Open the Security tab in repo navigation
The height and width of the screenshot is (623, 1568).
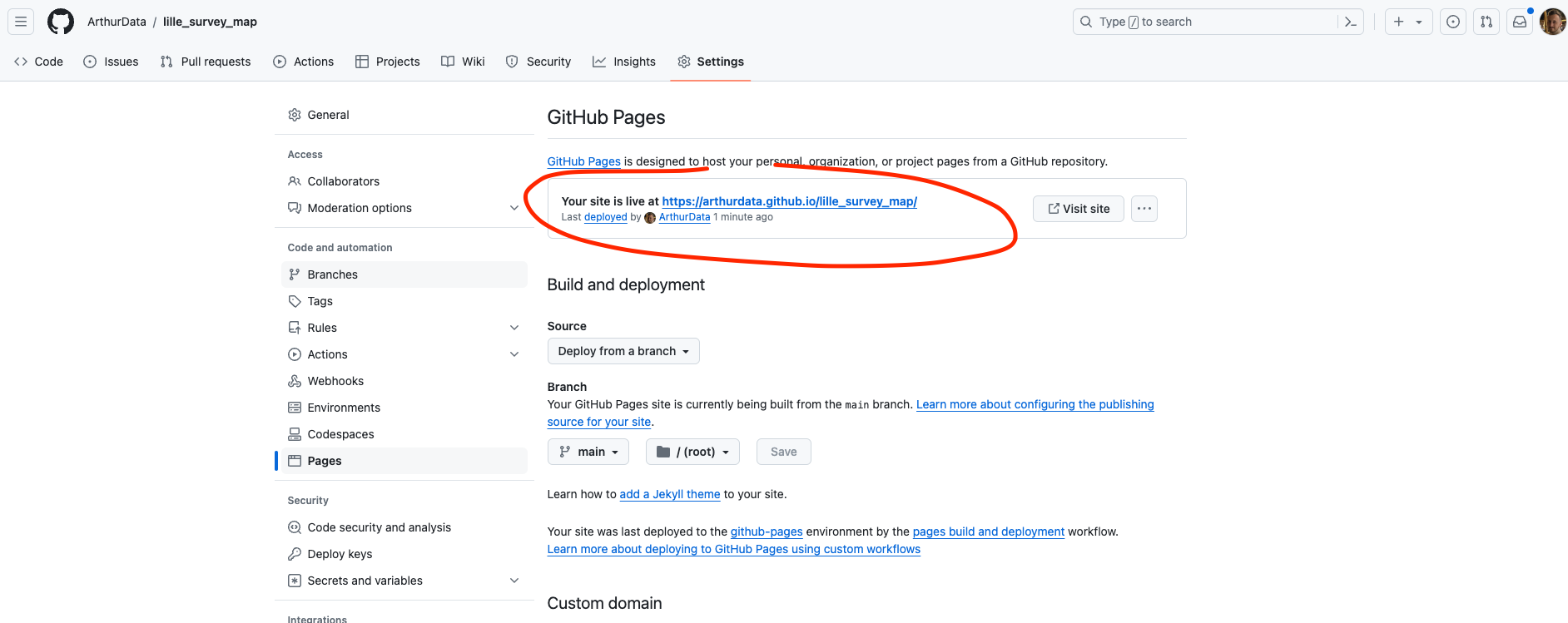538,62
